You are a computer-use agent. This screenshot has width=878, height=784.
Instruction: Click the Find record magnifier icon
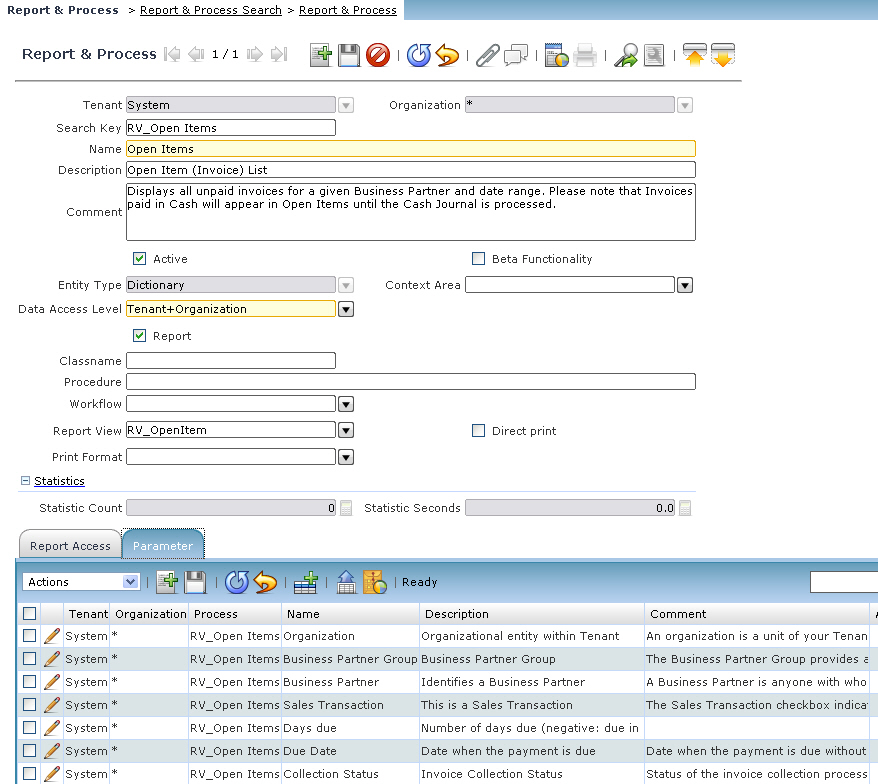[x=626, y=55]
